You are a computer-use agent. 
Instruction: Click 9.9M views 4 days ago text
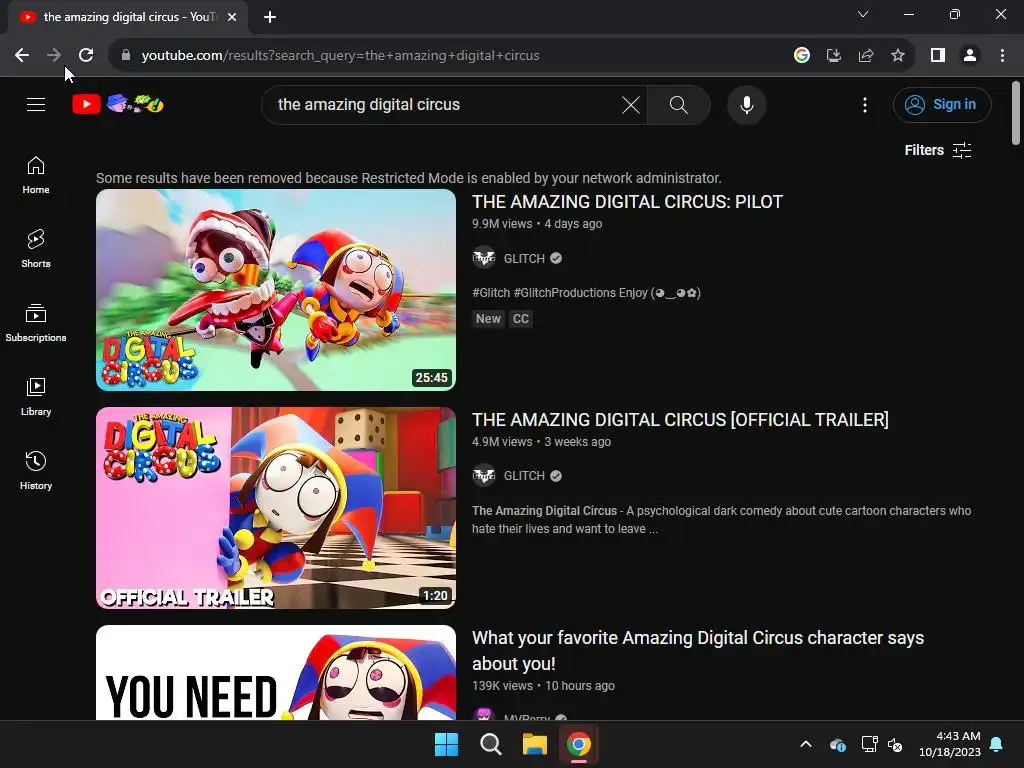(x=537, y=223)
